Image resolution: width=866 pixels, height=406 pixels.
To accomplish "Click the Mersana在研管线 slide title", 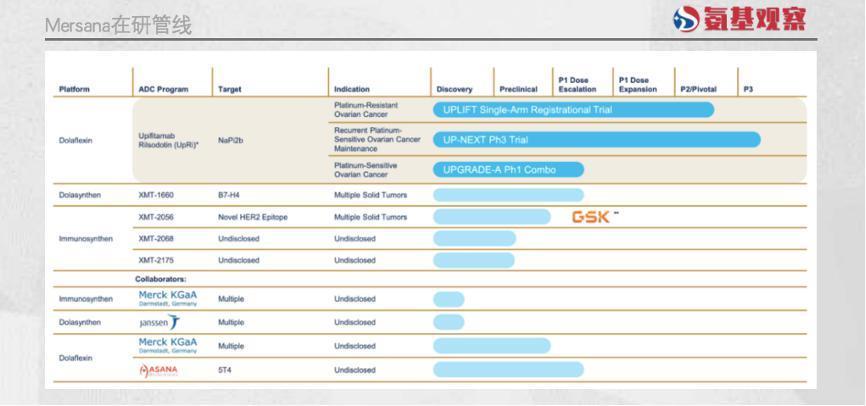I will (118, 26).
